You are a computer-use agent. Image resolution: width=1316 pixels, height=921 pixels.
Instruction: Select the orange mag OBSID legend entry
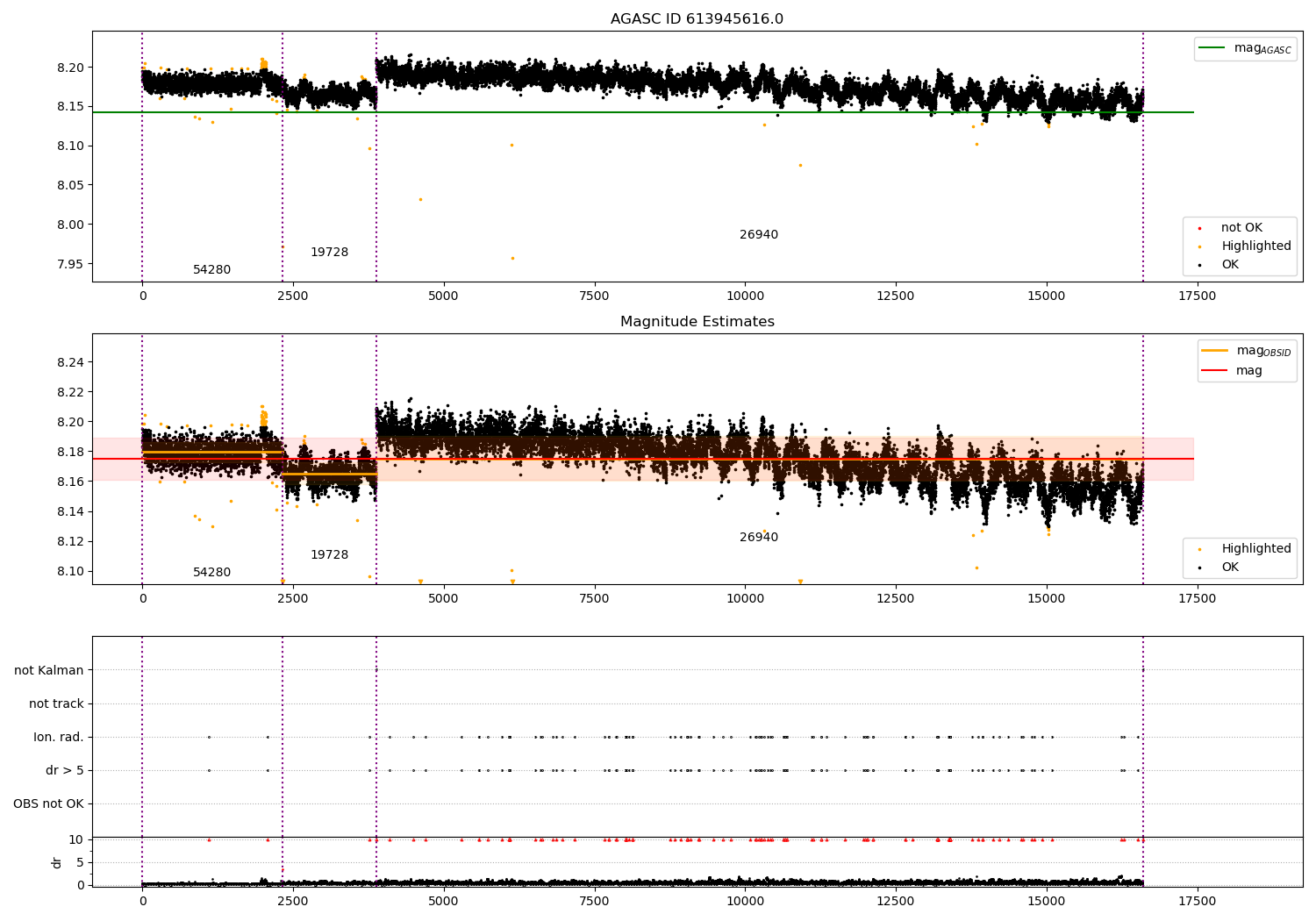click(x=1247, y=351)
